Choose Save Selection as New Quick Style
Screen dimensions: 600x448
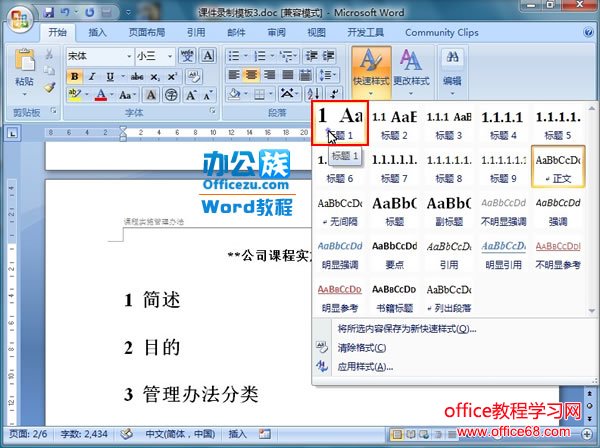(x=407, y=329)
